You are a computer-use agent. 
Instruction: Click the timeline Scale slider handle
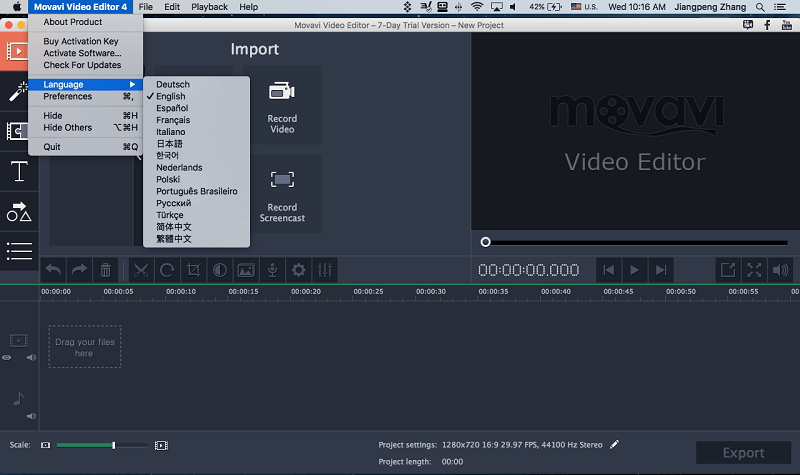114,445
